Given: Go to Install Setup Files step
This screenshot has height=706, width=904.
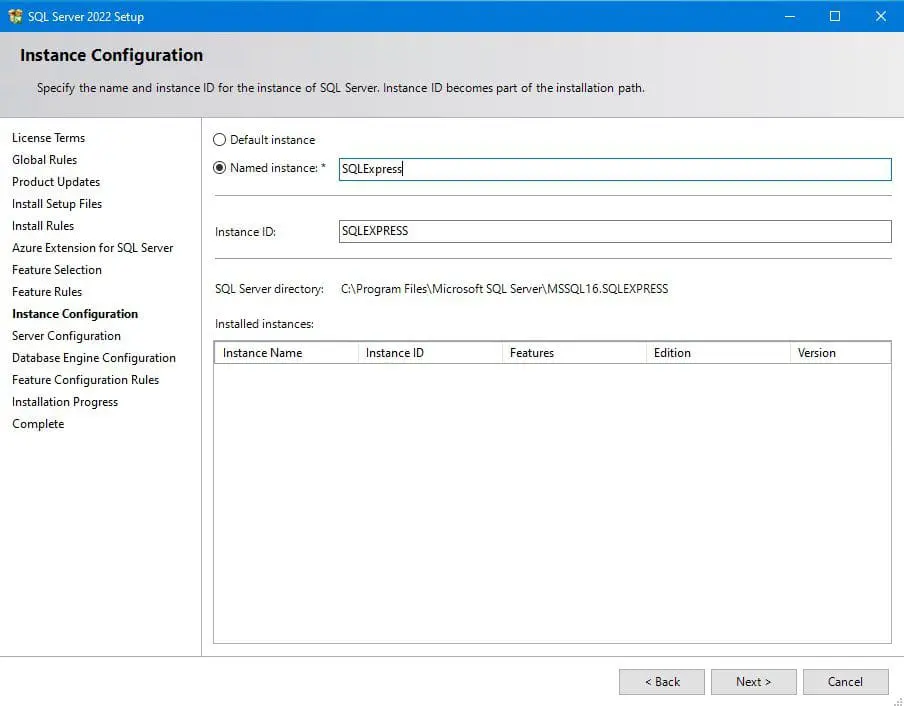Looking at the screenshot, I should pos(56,203).
